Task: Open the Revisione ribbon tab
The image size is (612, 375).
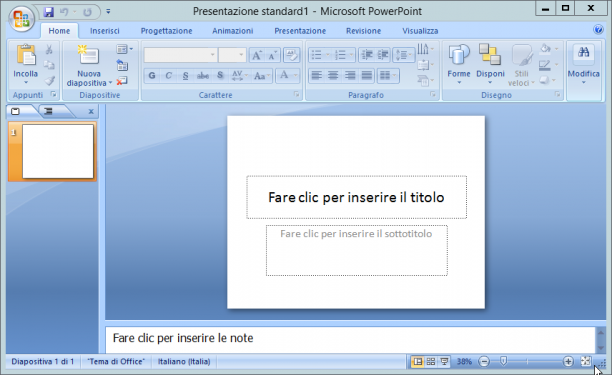Action: tap(363, 31)
